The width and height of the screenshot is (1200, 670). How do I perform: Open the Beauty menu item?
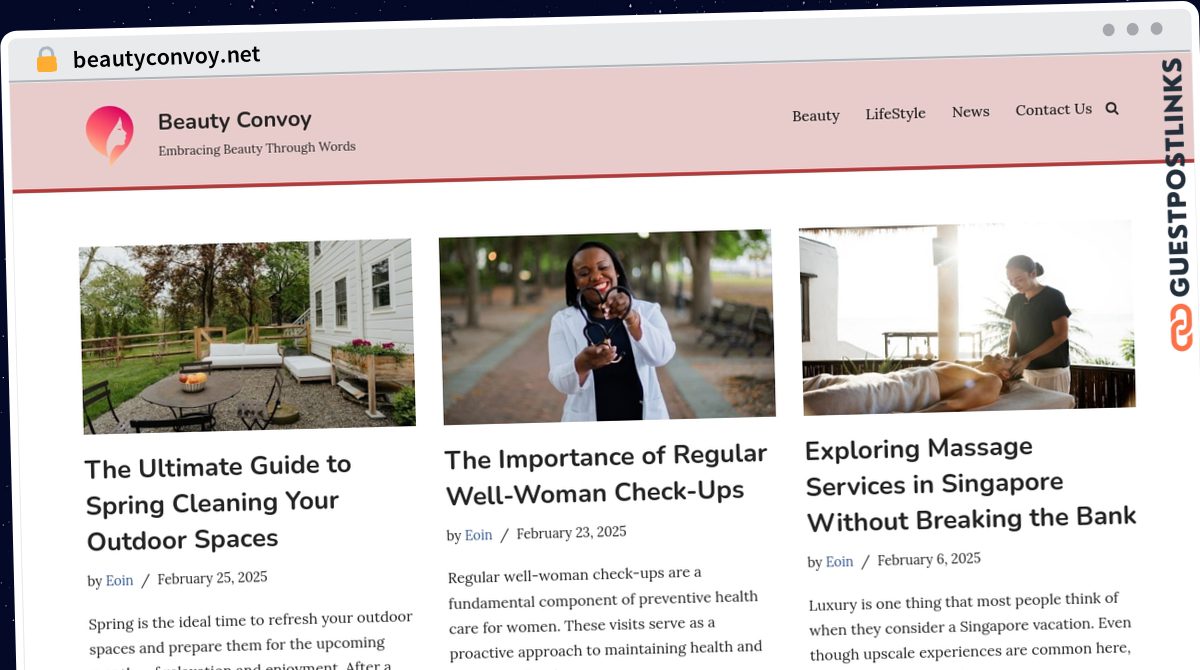click(x=816, y=115)
